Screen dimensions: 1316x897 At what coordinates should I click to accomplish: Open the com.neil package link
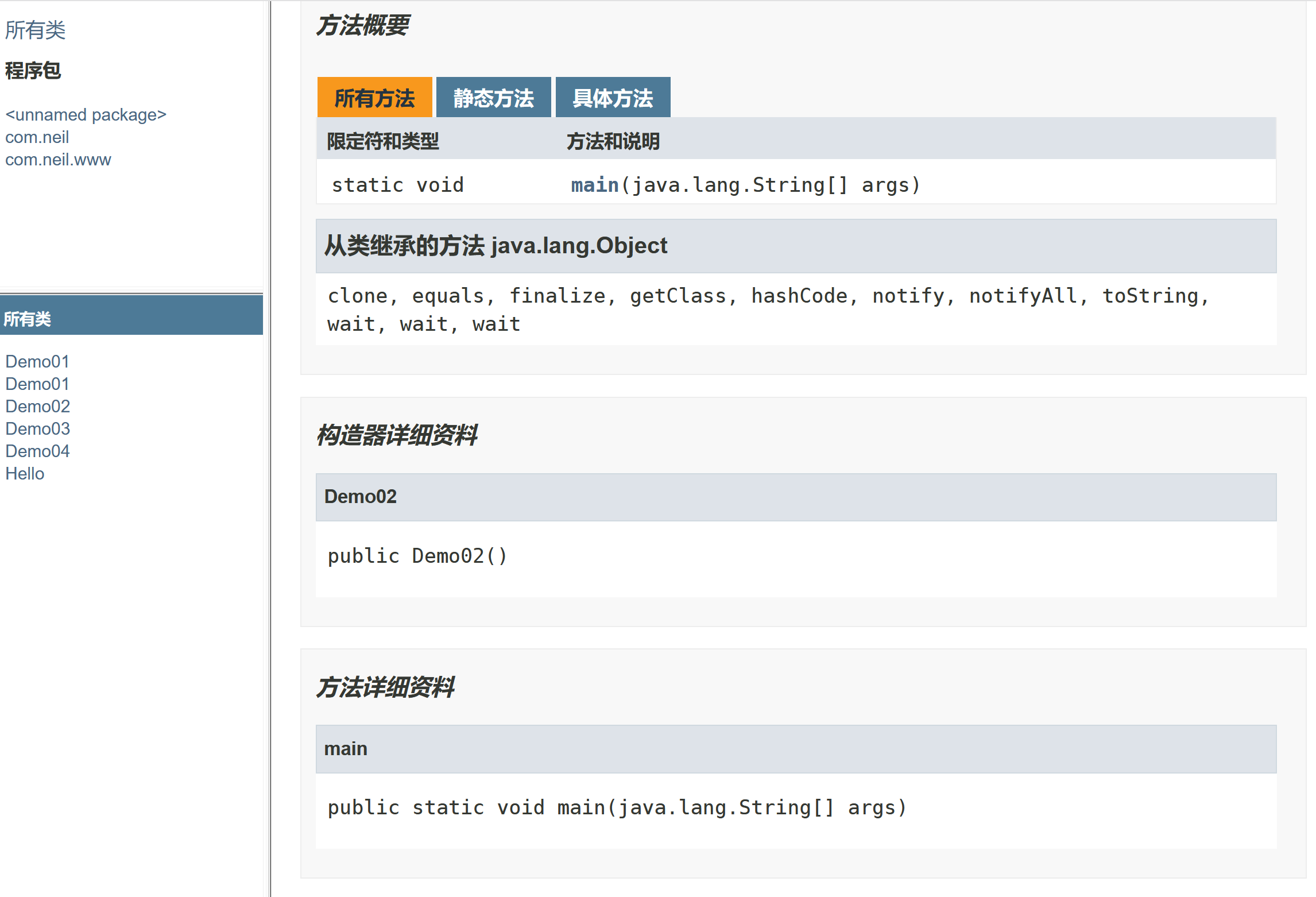[x=37, y=137]
